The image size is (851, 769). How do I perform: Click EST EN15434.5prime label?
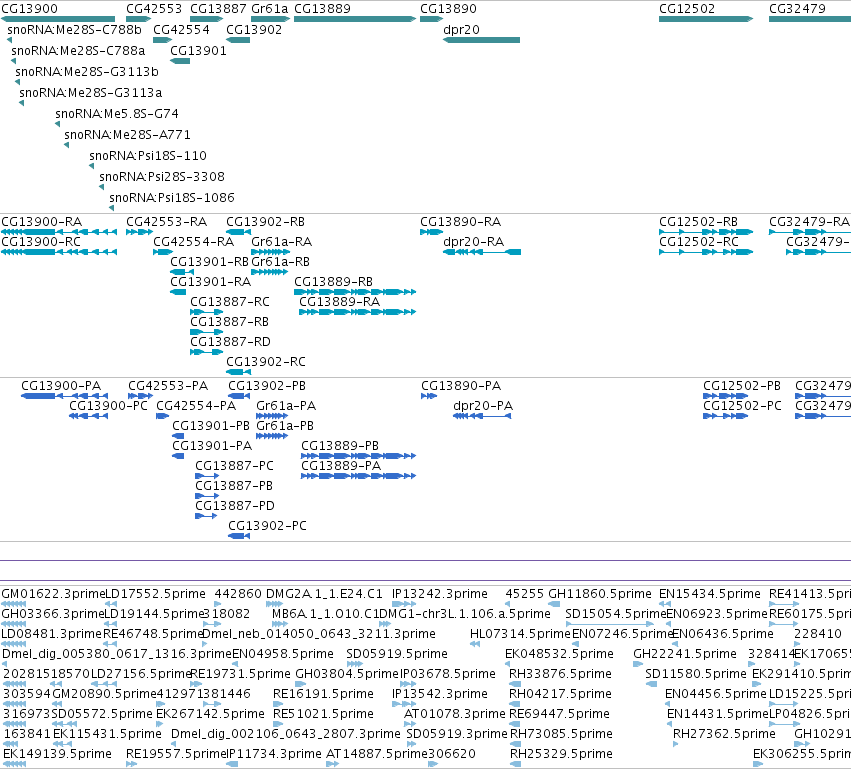710,594
